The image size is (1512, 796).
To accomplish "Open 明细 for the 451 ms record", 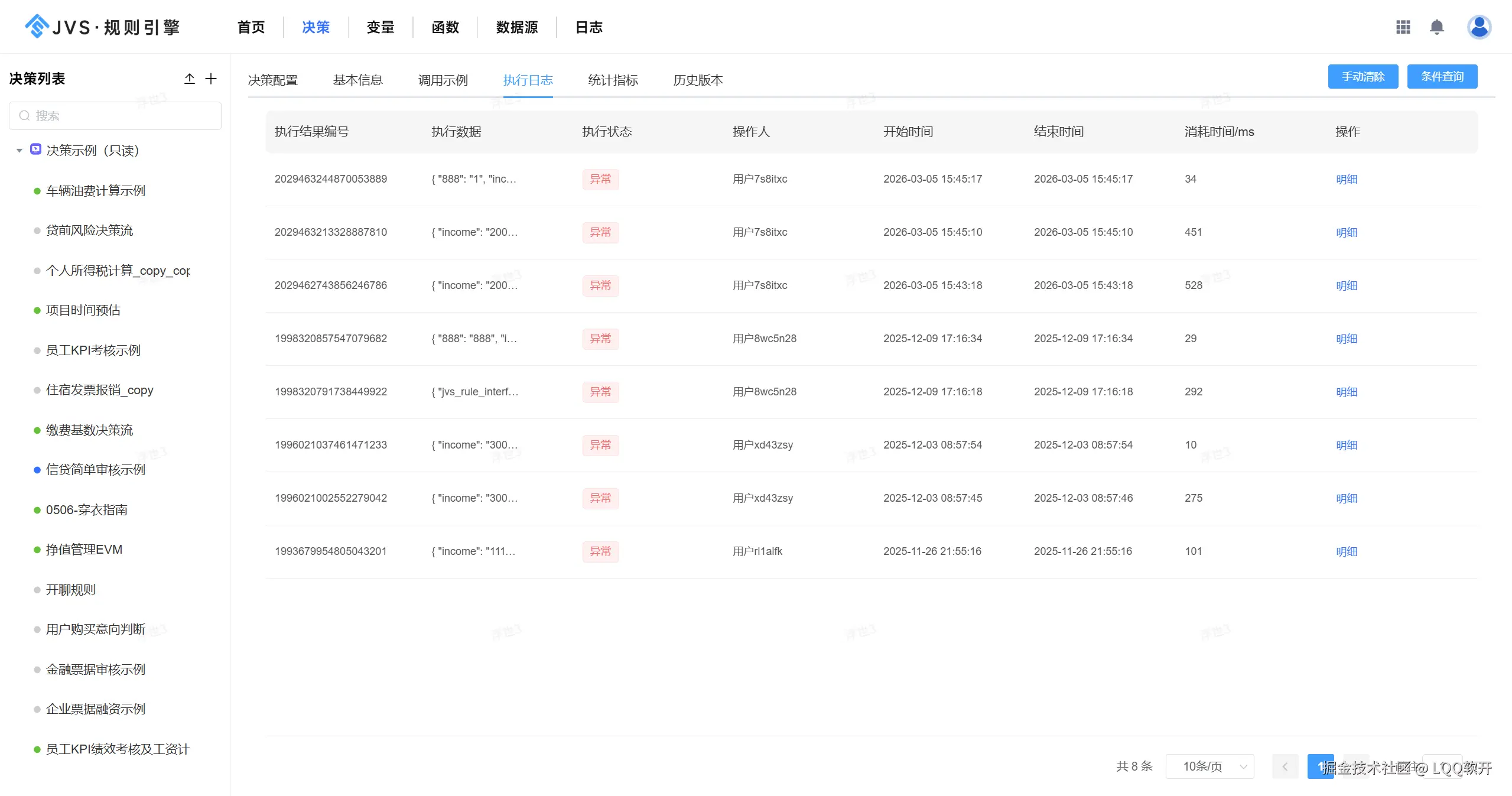I will (x=1346, y=232).
